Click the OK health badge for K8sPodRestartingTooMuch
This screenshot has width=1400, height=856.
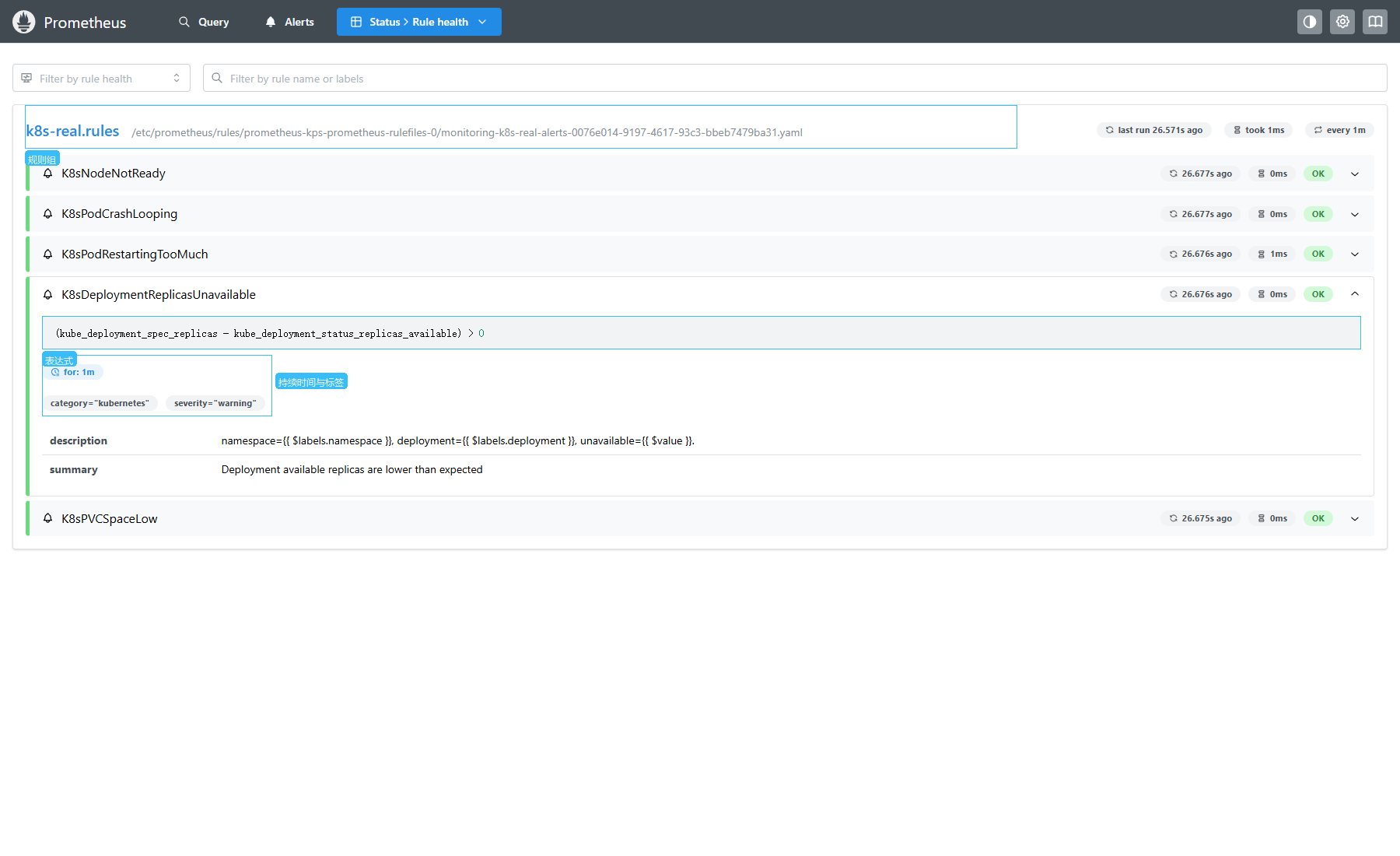(x=1318, y=254)
